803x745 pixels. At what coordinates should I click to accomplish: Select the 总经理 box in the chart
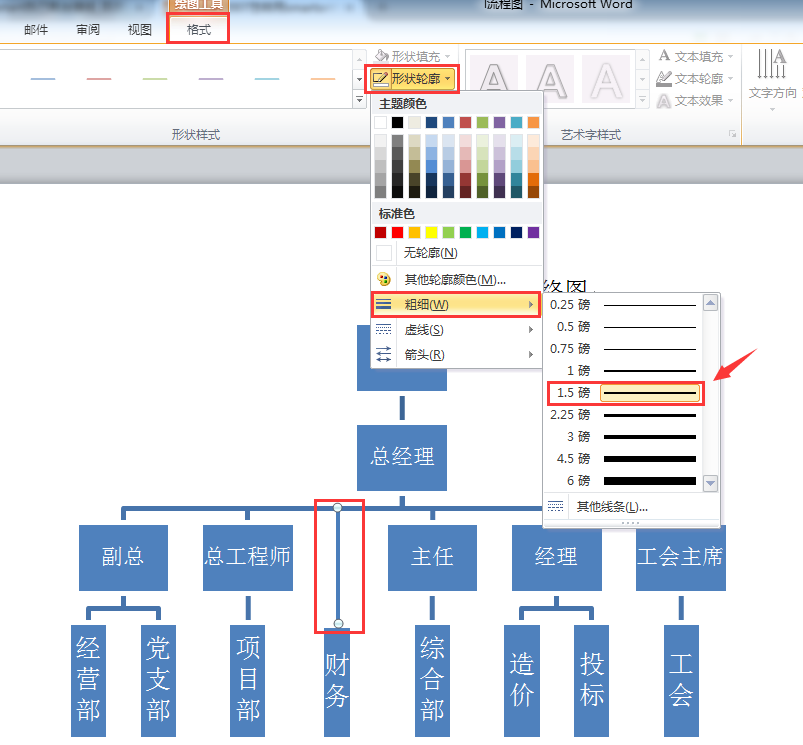[402, 457]
